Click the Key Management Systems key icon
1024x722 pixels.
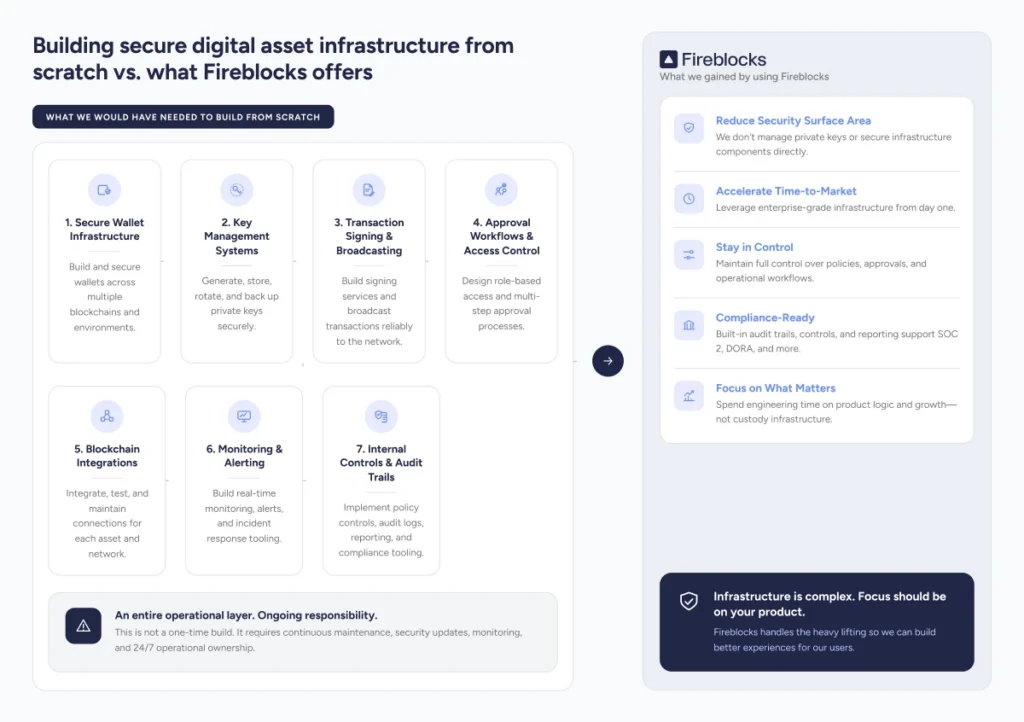point(236,190)
